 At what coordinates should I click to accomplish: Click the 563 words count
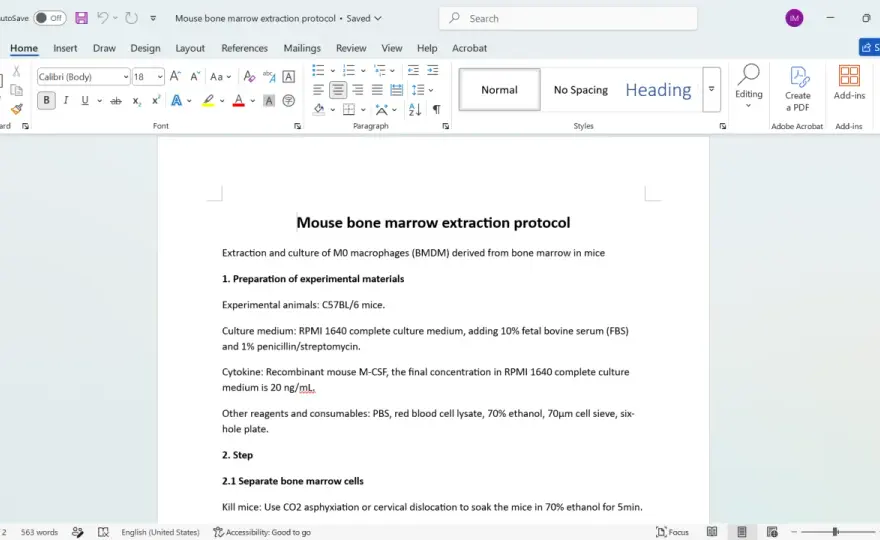(39, 532)
